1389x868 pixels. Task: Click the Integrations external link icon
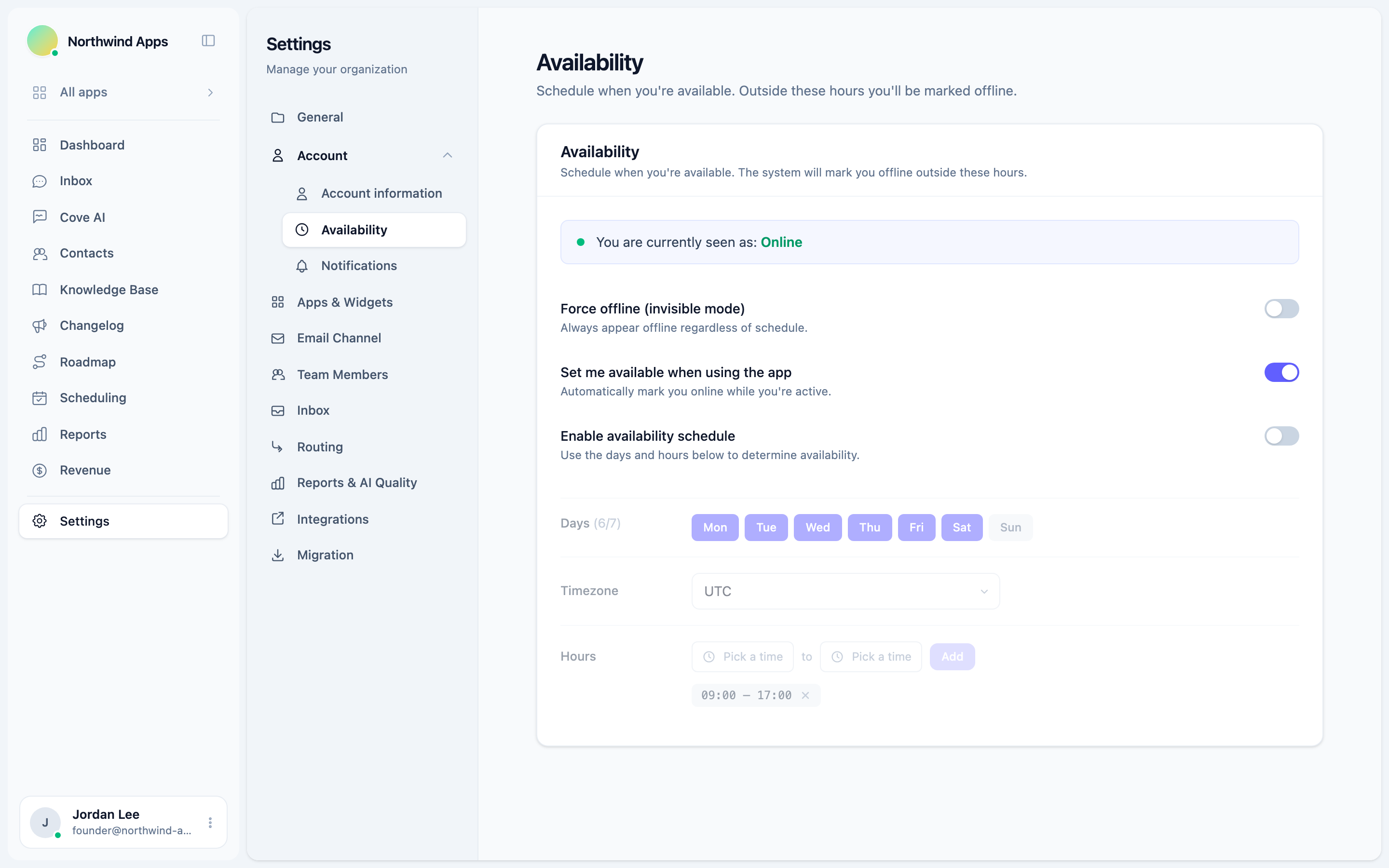(x=278, y=519)
